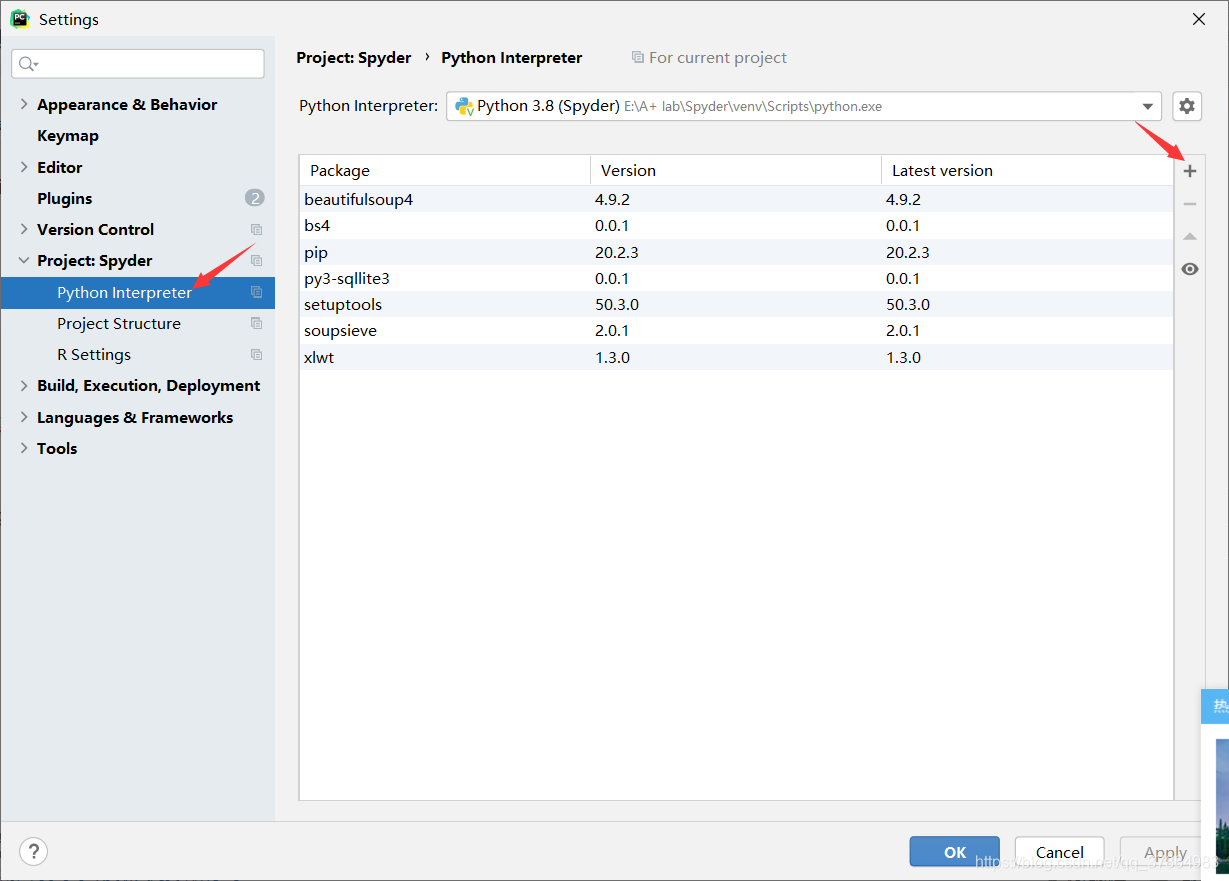This screenshot has height=881, width=1229.
Task: Select the soupsieve package row
Action: 736,330
